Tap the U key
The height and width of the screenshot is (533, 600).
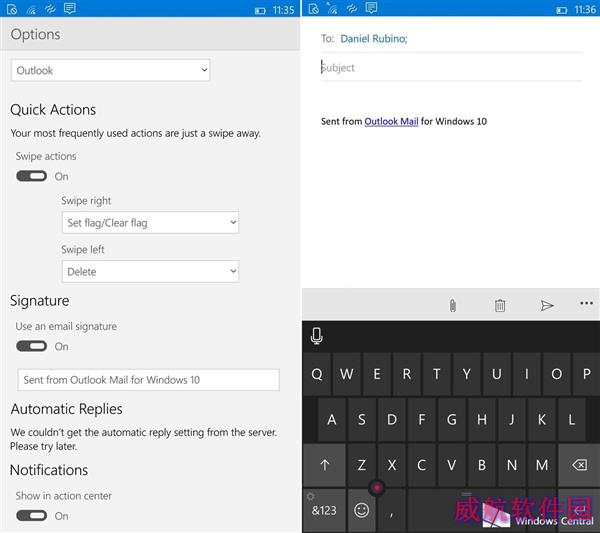tap(497, 374)
